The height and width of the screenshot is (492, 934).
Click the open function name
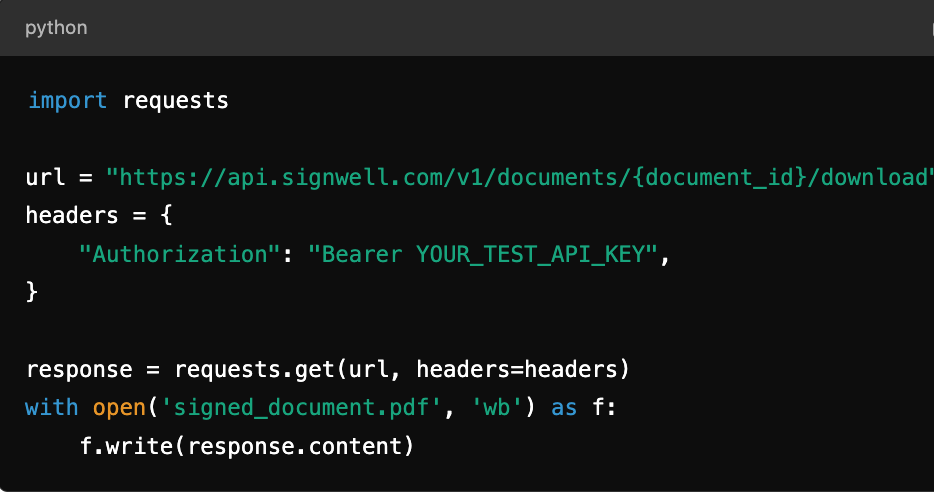click(x=119, y=408)
